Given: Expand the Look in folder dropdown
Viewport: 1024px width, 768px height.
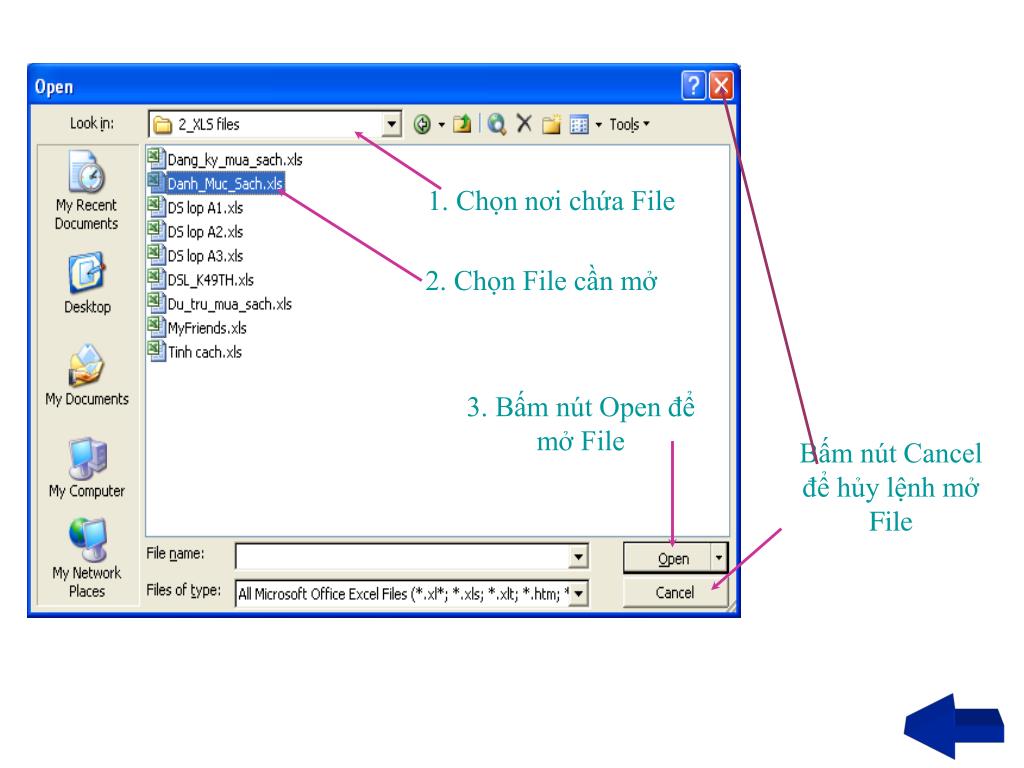Looking at the screenshot, I should tap(391, 123).
